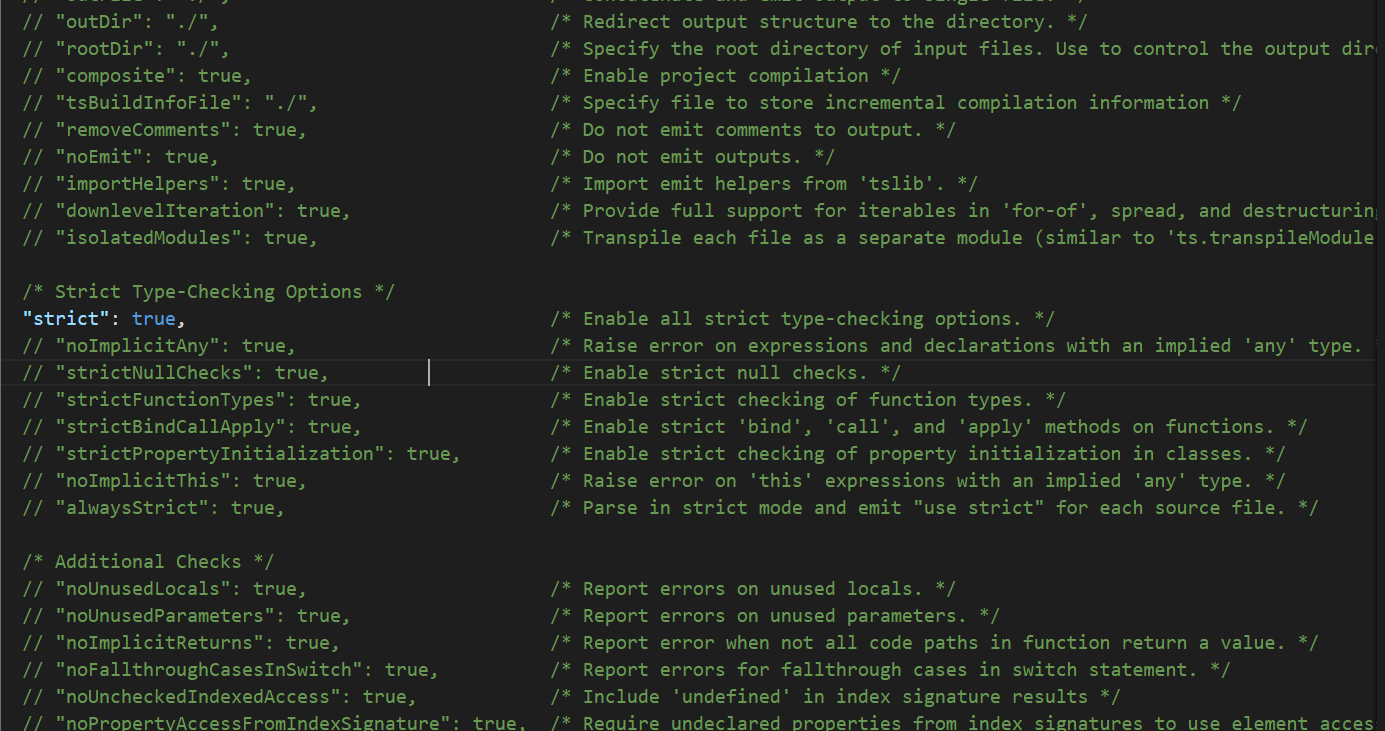Click the comment about fallthrough cases in switch
This screenshot has height=731, width=1385.
pyautogui.click(x=891, y=670)
